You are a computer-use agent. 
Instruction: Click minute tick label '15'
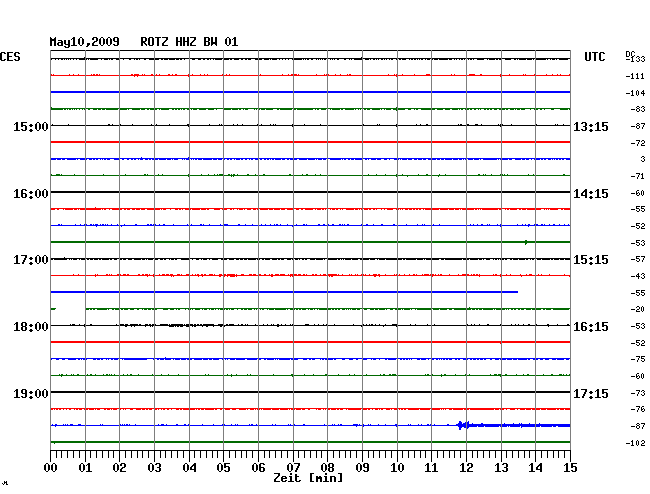570,468
